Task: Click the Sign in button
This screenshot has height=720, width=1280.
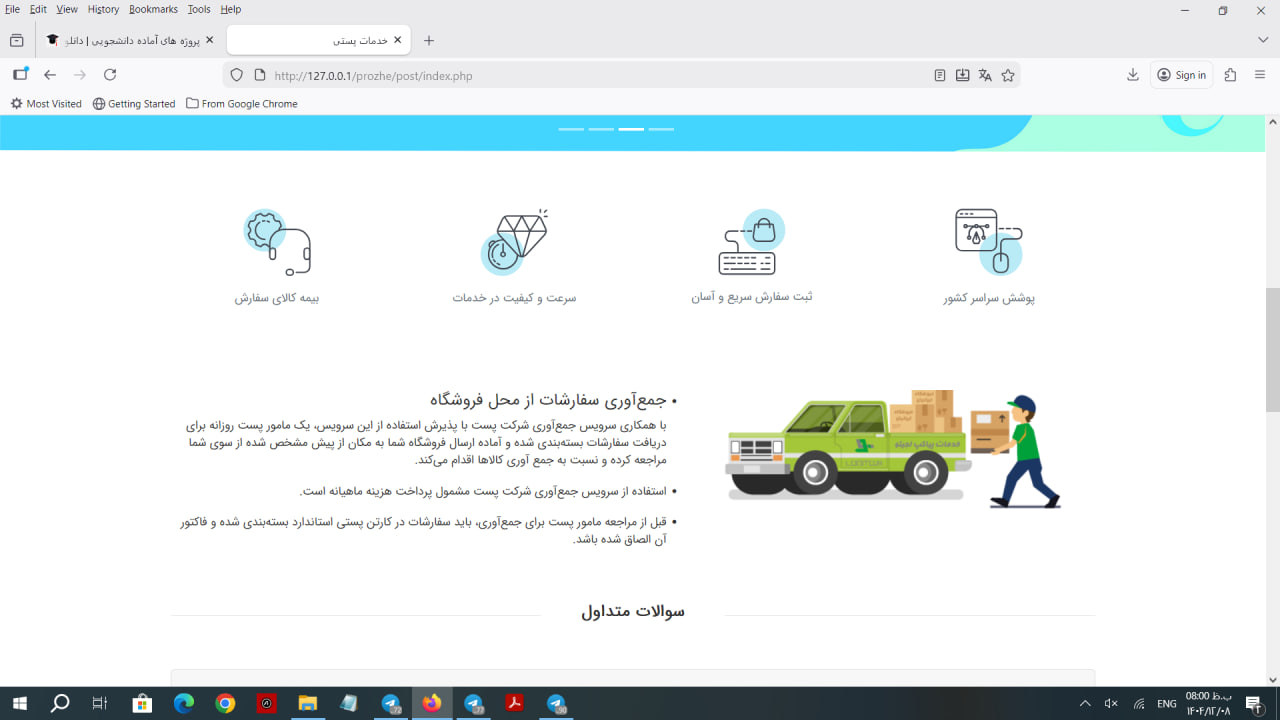Action: [1181, 75]
